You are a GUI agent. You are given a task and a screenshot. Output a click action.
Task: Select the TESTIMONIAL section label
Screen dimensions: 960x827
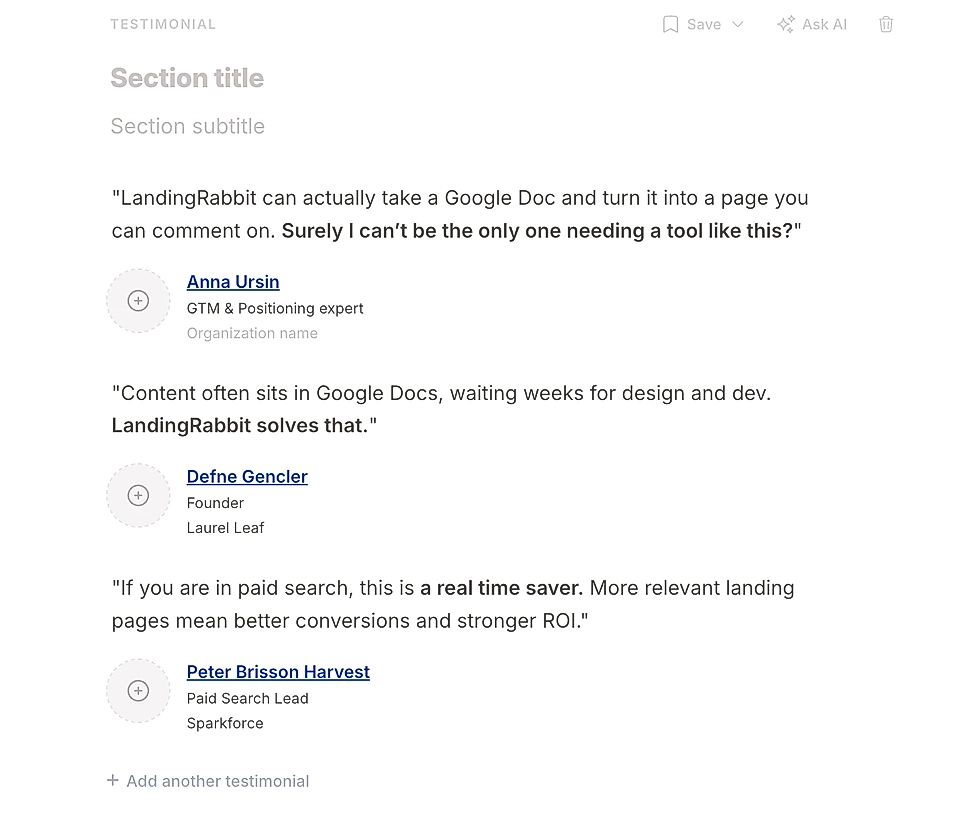[163, 24]
